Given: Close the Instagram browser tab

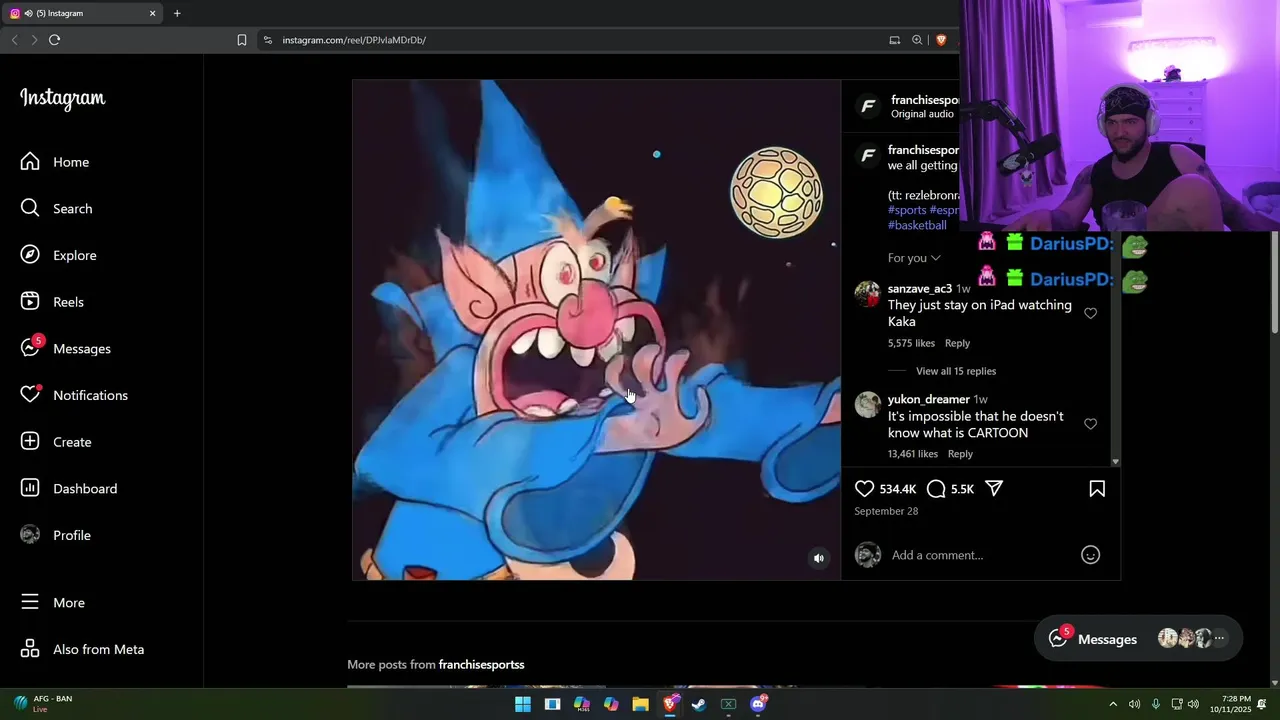Looking at the screenshot, I should [152, 13].
